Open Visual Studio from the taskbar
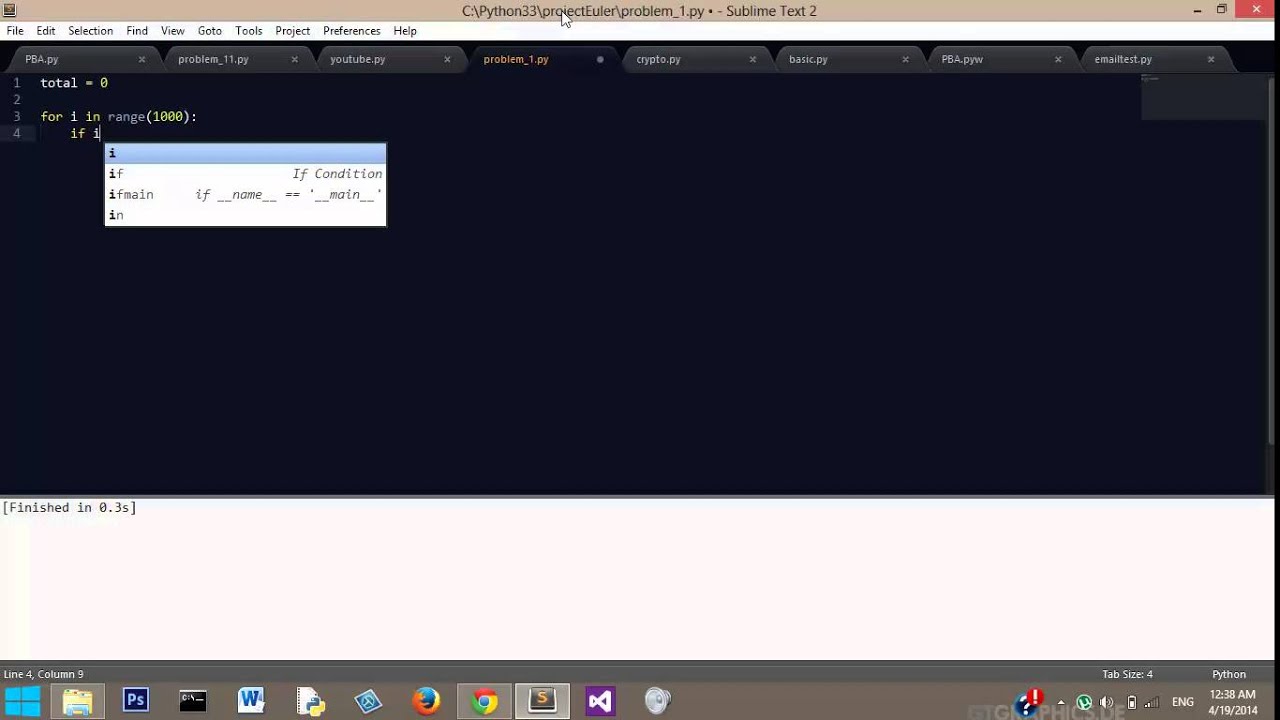1280x720 pixels. point(600,702)
